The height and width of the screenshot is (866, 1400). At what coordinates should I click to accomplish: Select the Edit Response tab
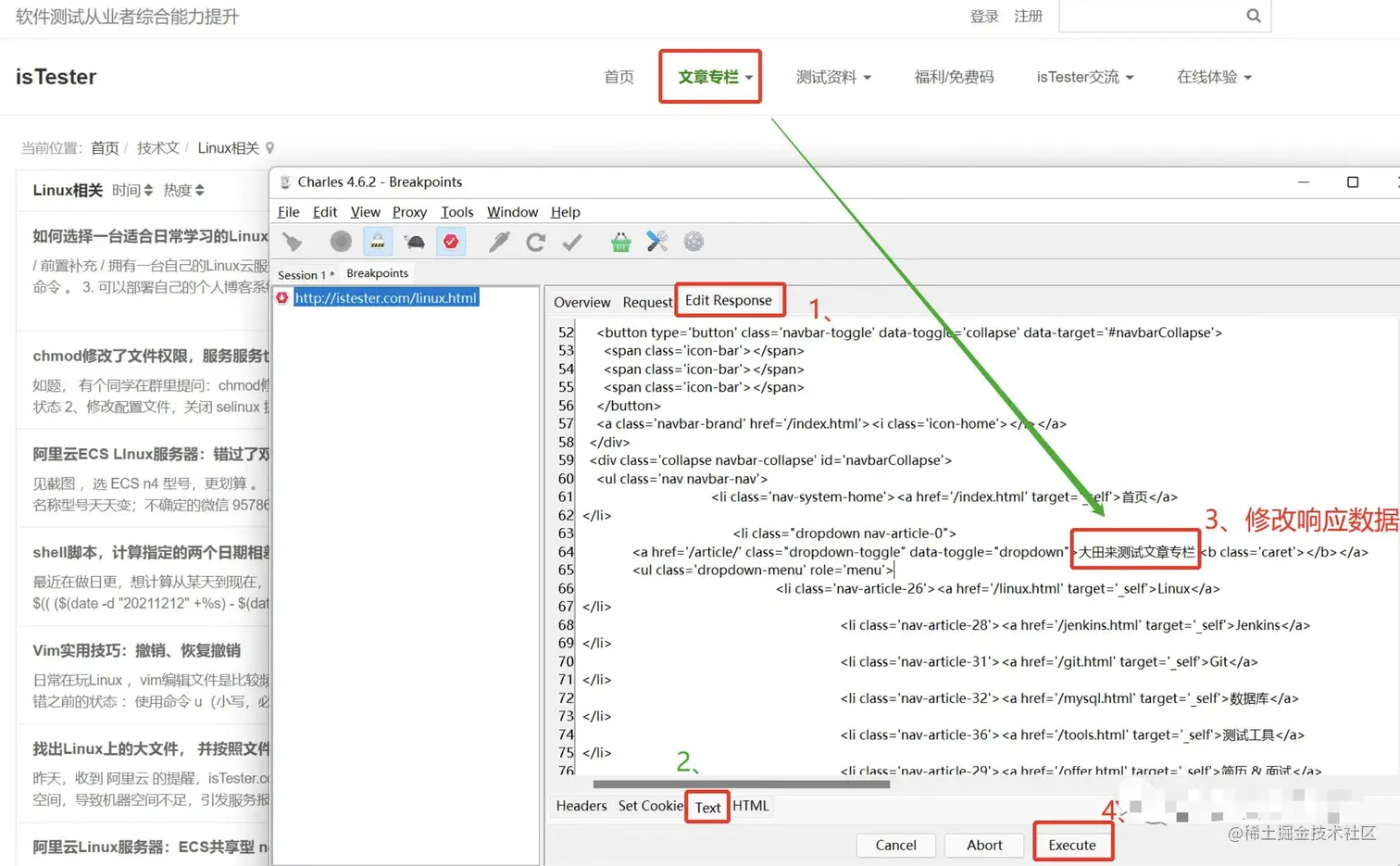pos(729,300)
